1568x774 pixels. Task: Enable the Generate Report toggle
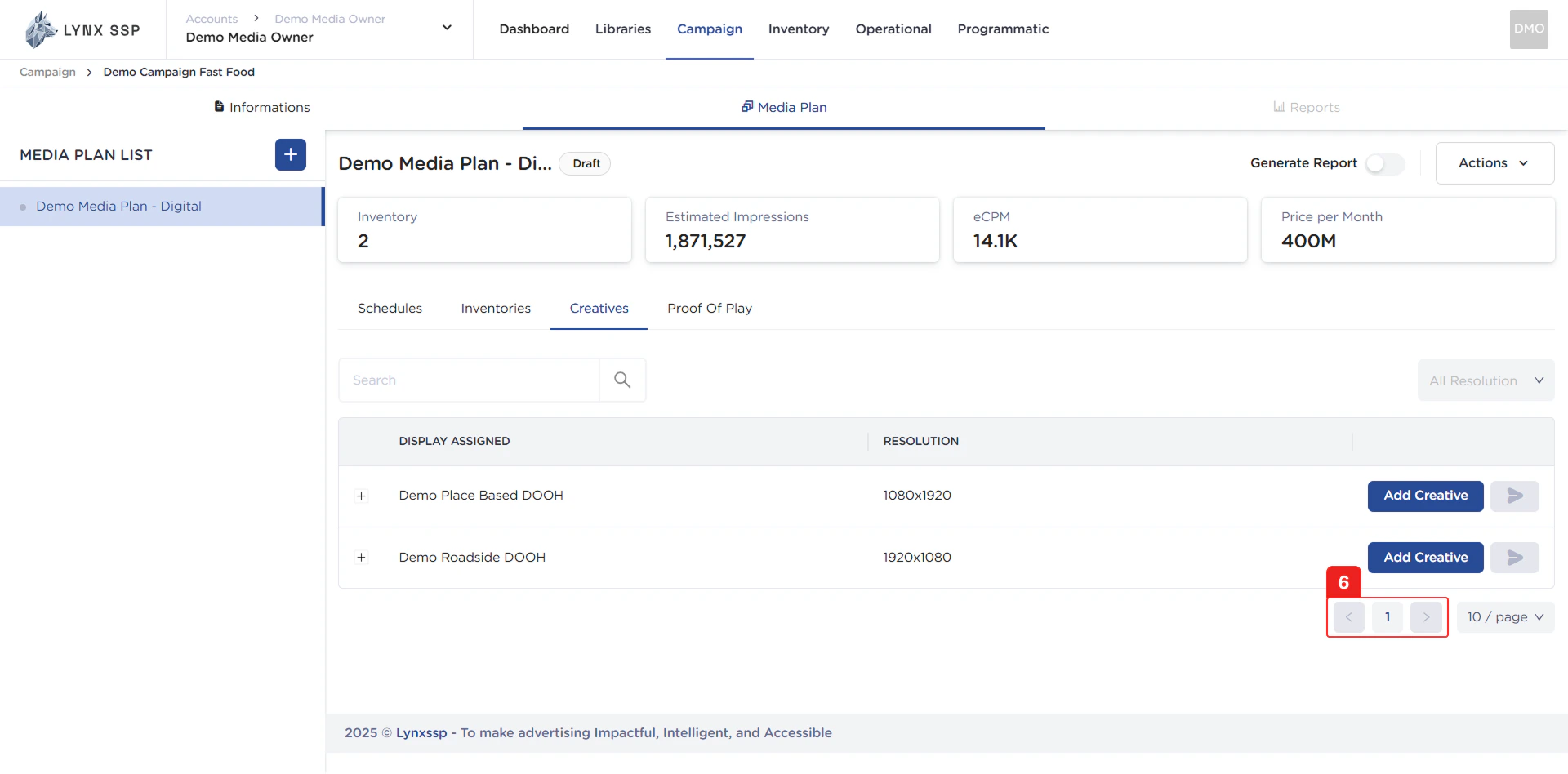coord(1383,163)
